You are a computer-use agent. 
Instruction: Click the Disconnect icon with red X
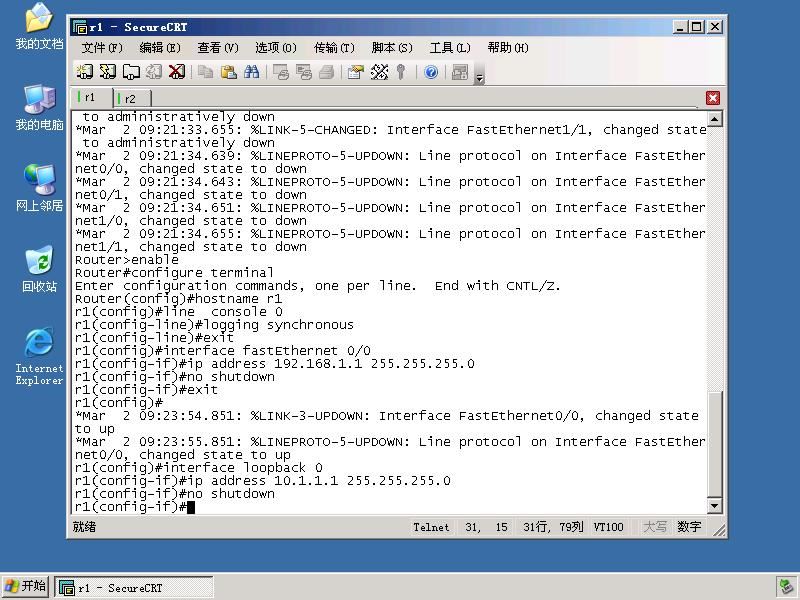click(177, 72)
